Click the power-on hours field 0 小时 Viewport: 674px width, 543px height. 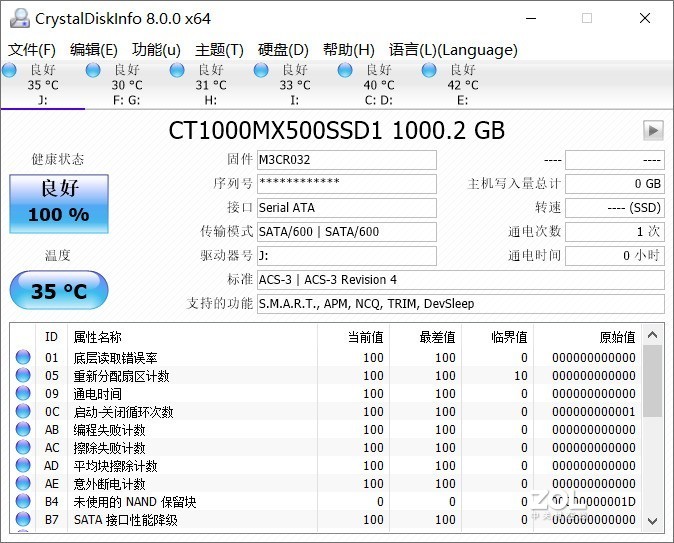click(615, 256)
